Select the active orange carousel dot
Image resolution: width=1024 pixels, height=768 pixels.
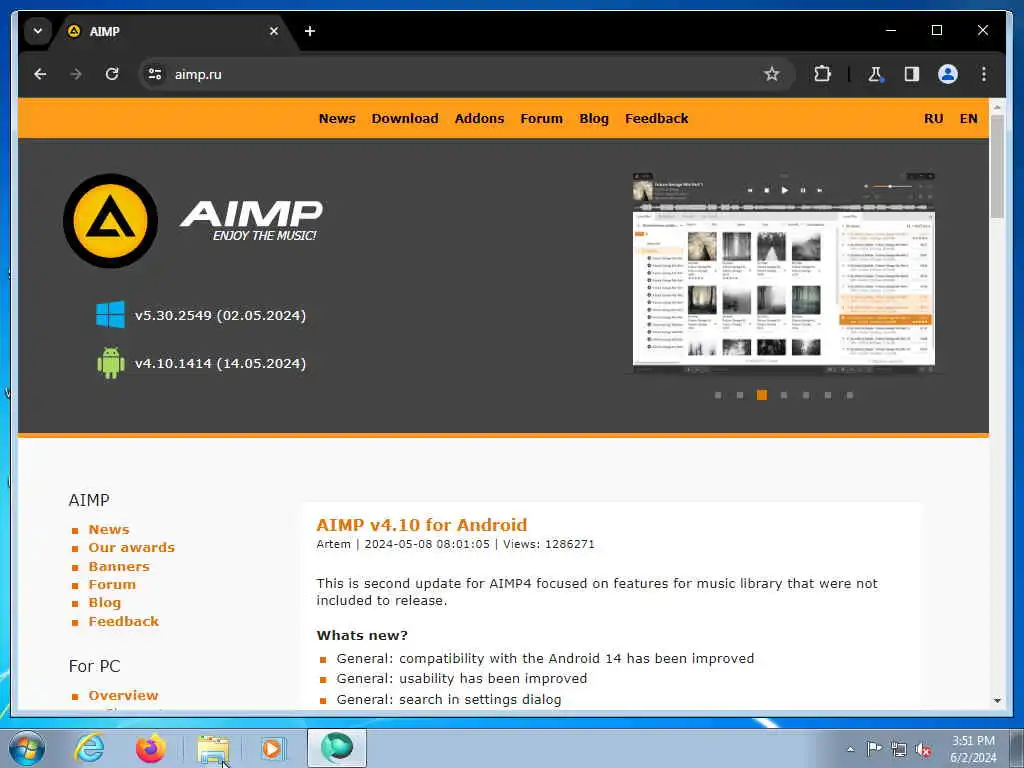[x=761, y=395]
